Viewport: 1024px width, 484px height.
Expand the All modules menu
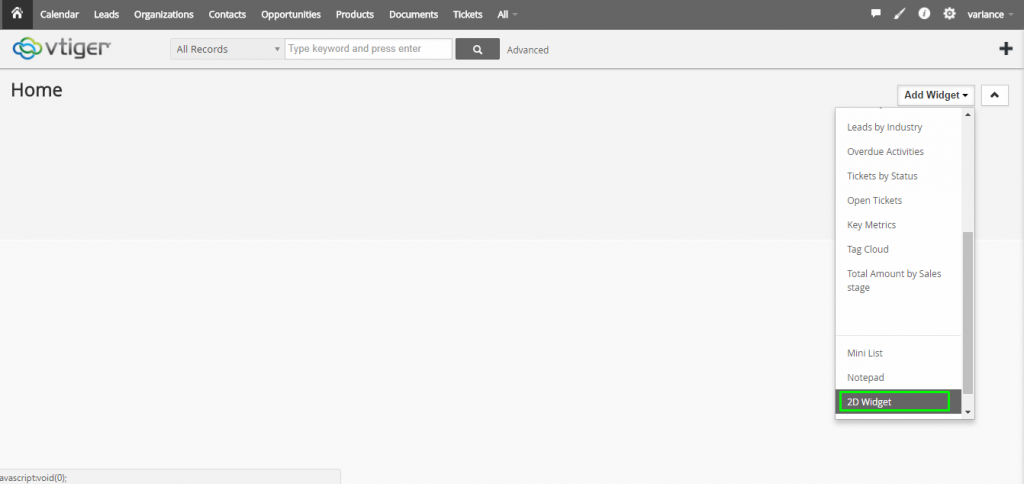[x=507, y=14]
